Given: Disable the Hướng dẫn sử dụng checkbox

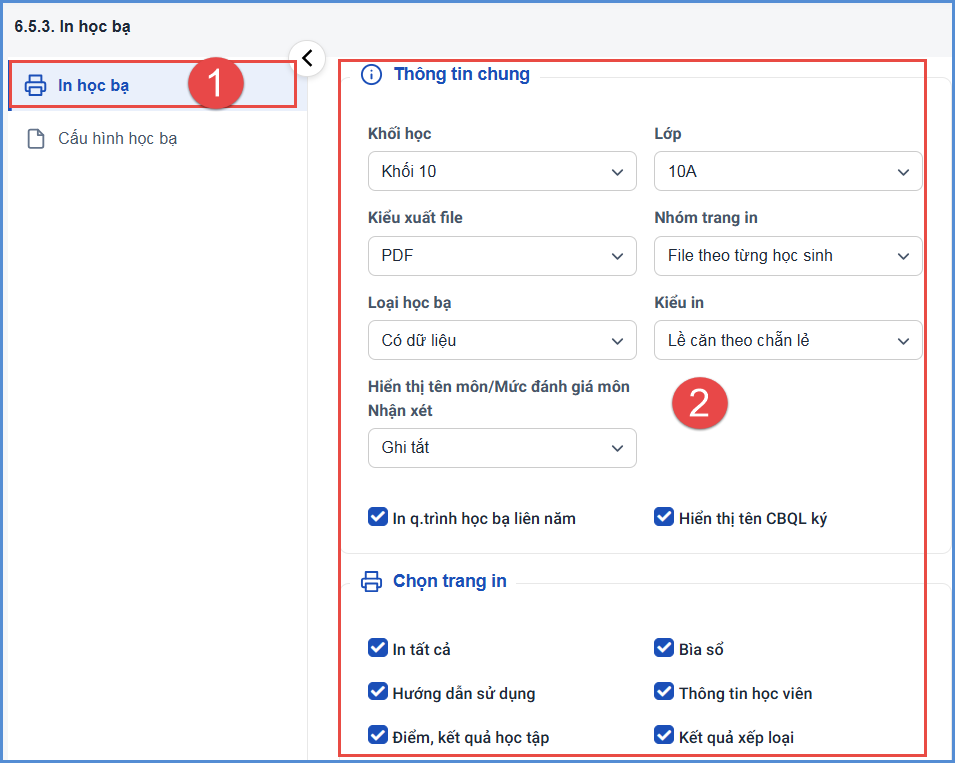Looking at the screenshot, I should click(x=378, y=692).
